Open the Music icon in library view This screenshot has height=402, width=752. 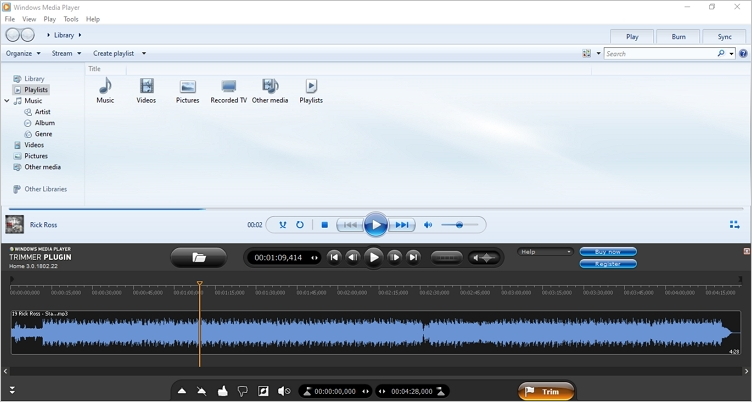105,91
